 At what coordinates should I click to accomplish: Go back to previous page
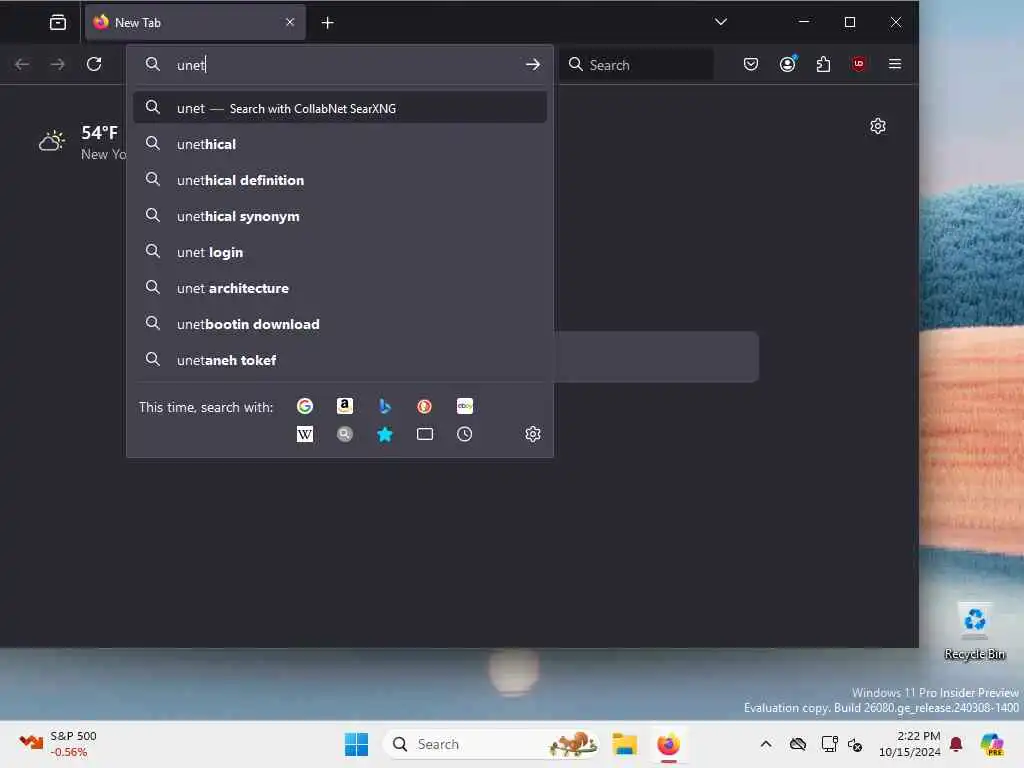pos(22,64)
